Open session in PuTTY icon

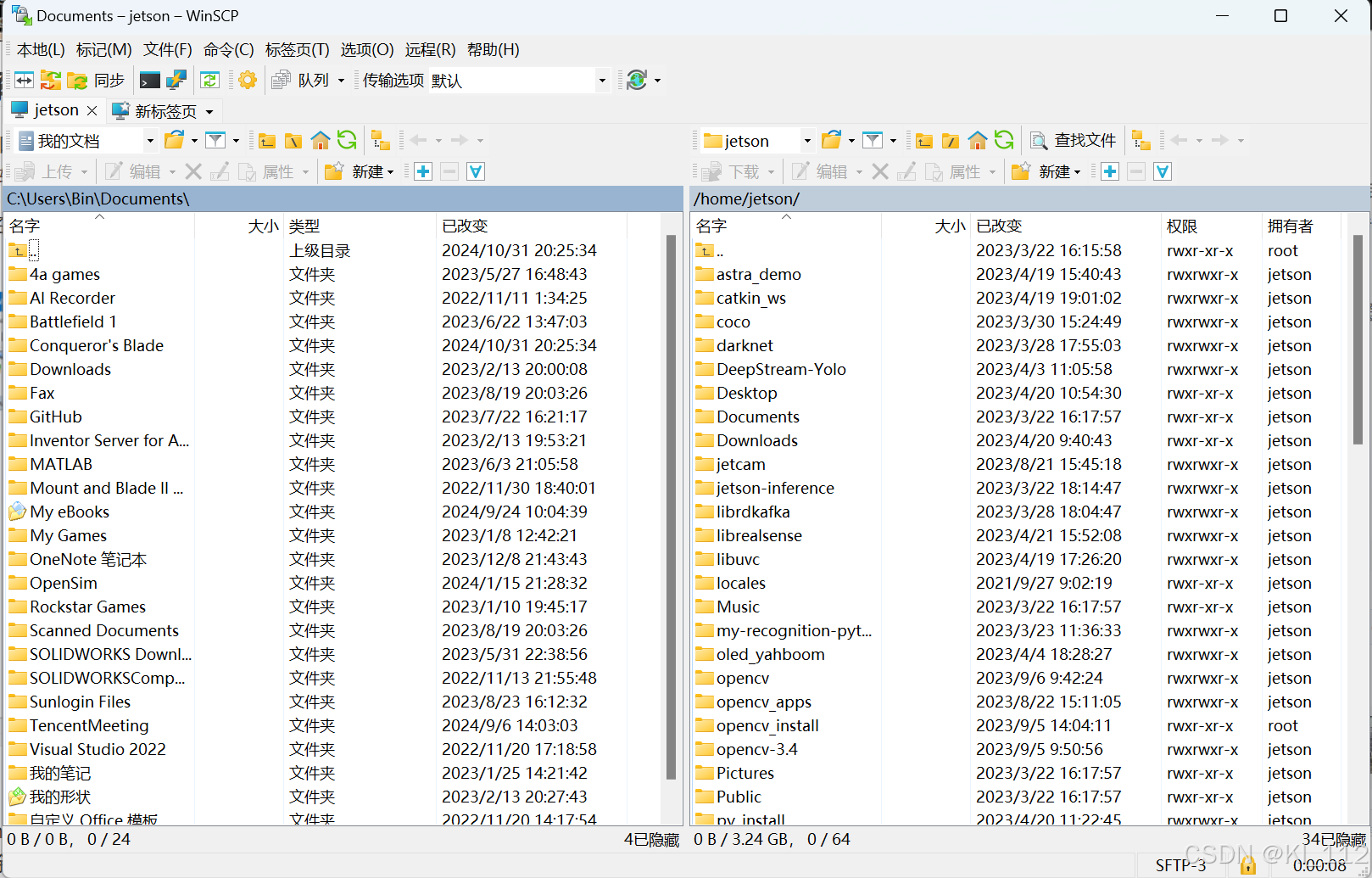(x=176, y=81)
